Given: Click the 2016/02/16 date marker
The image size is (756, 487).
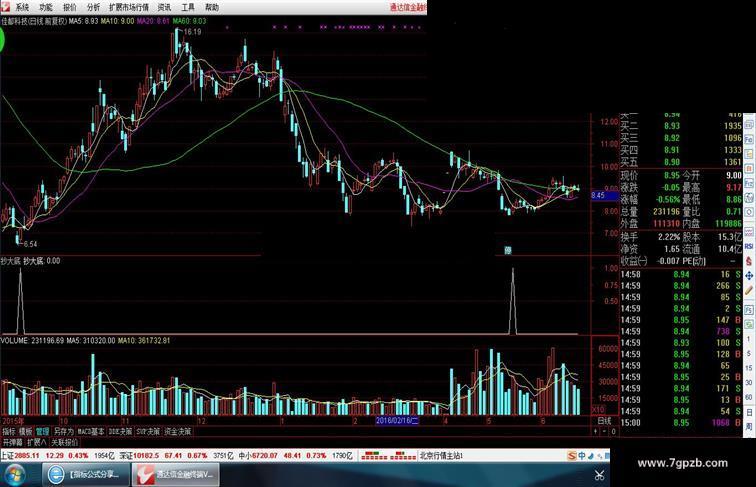Looking at the screenshot, I should (397, 421).
